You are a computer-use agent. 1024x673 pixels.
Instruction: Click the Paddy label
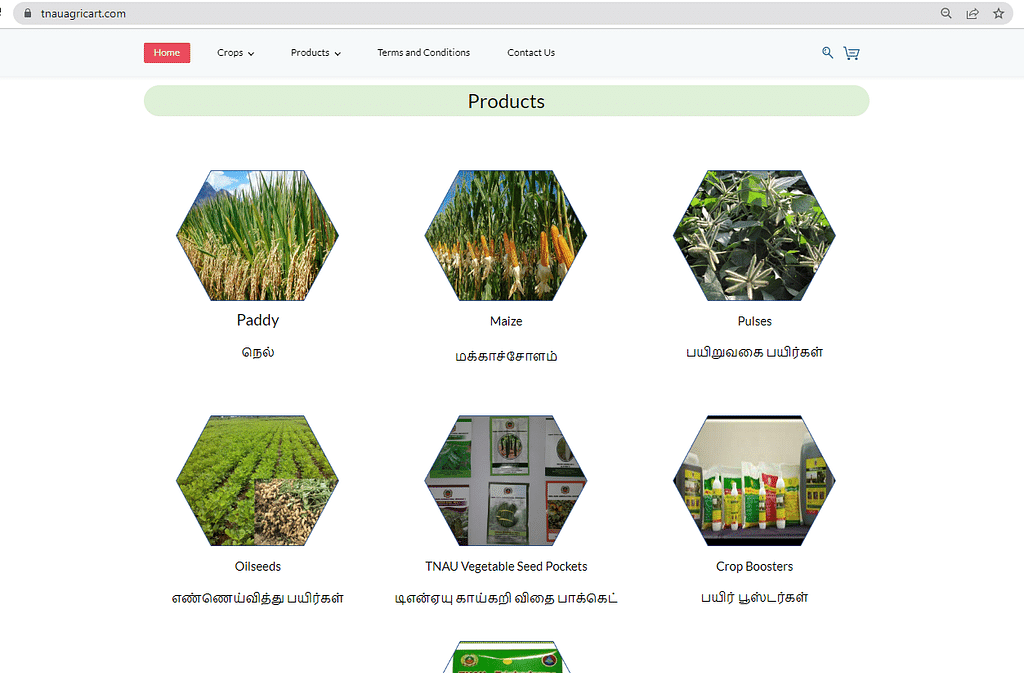(x=258, y=321)
